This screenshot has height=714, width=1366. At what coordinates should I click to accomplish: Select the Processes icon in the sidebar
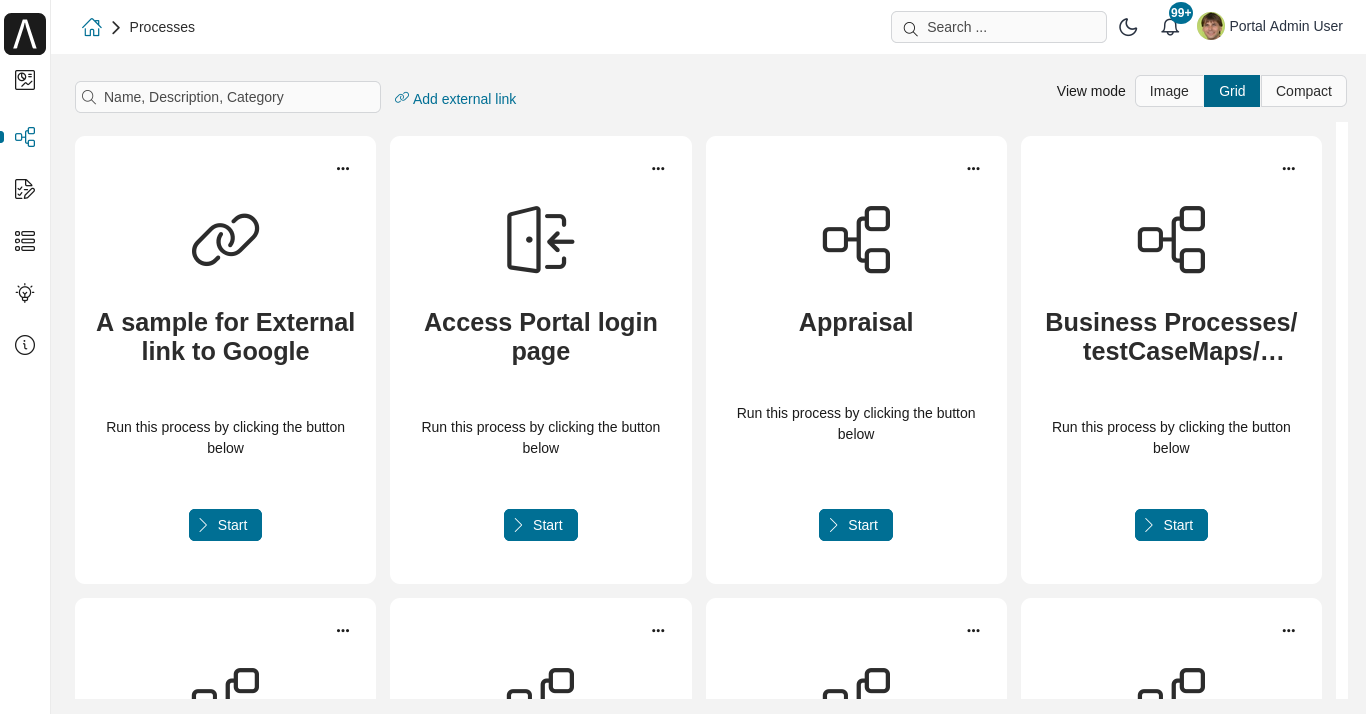pos(24,137)
